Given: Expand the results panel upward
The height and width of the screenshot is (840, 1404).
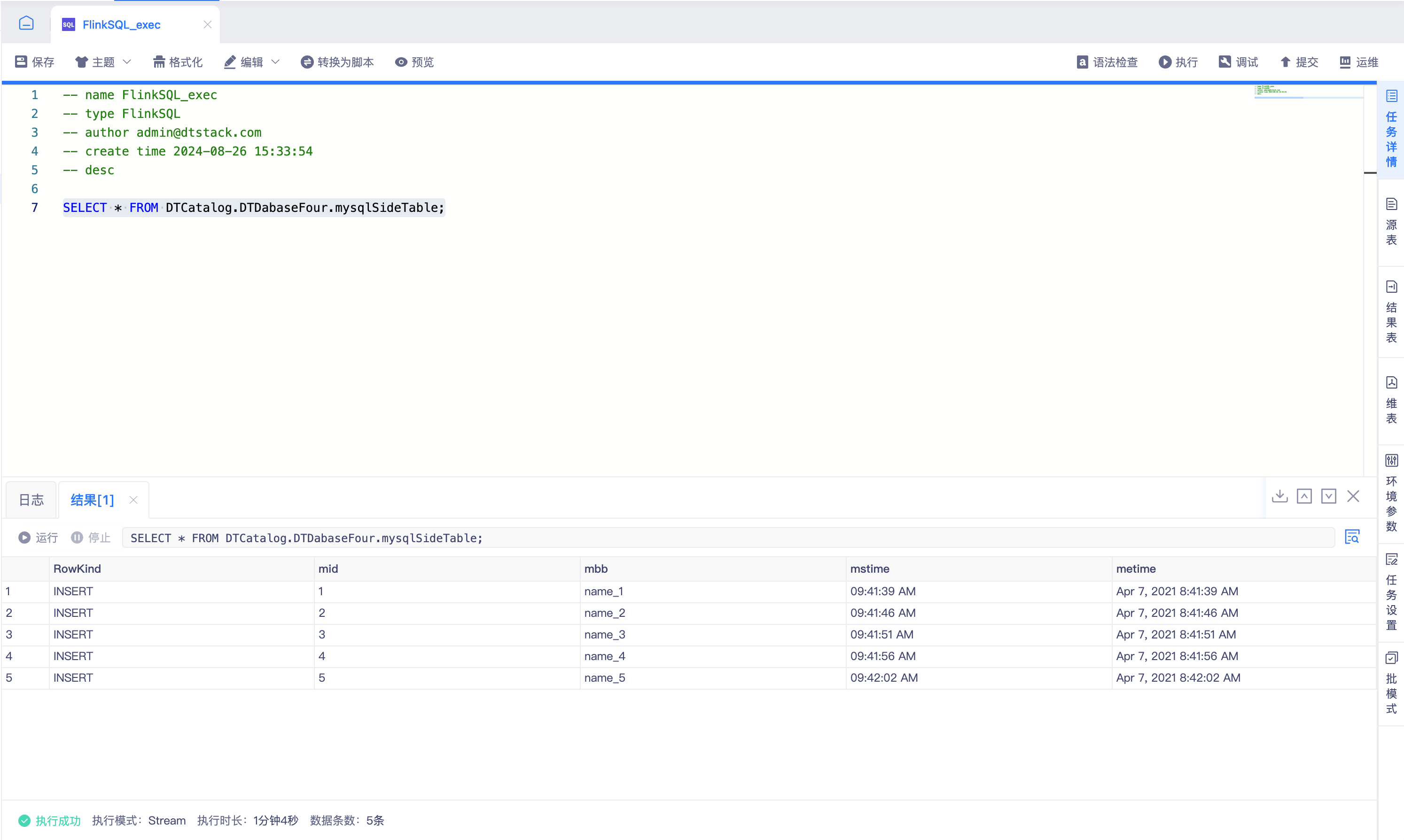Looking at the screenshot, I should click(1304, 497).
